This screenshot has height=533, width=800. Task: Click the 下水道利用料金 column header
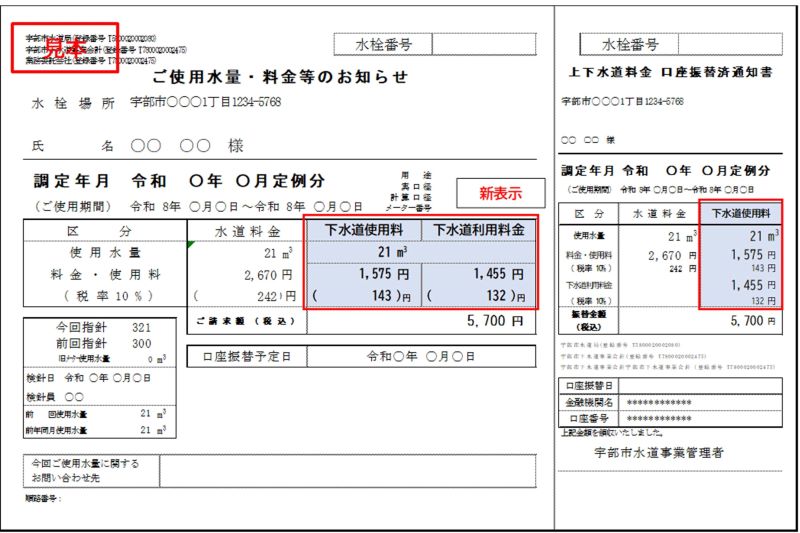pos(479,230)
